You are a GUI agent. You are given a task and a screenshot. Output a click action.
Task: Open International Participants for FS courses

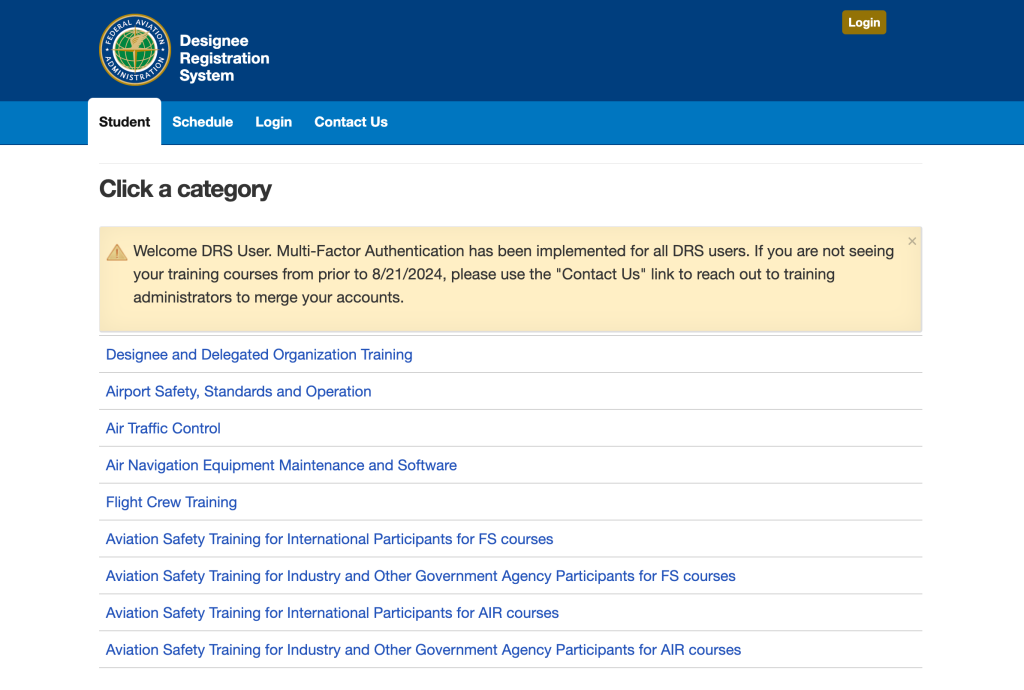[329, 540]
